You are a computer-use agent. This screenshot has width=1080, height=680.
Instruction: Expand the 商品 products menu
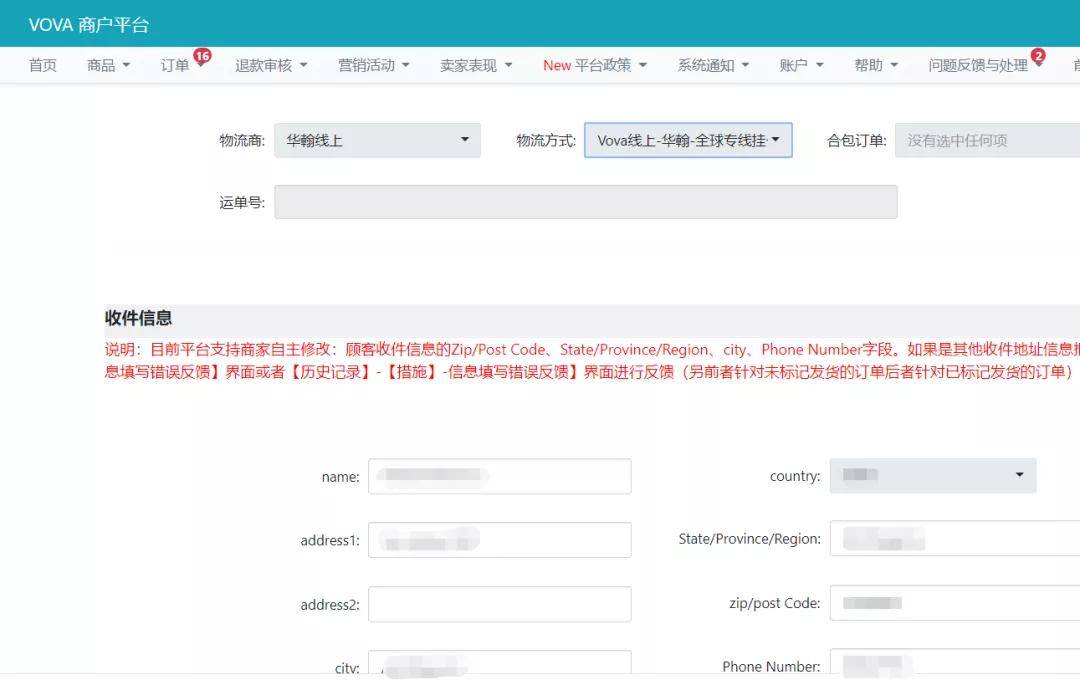[x=108, y=65]
